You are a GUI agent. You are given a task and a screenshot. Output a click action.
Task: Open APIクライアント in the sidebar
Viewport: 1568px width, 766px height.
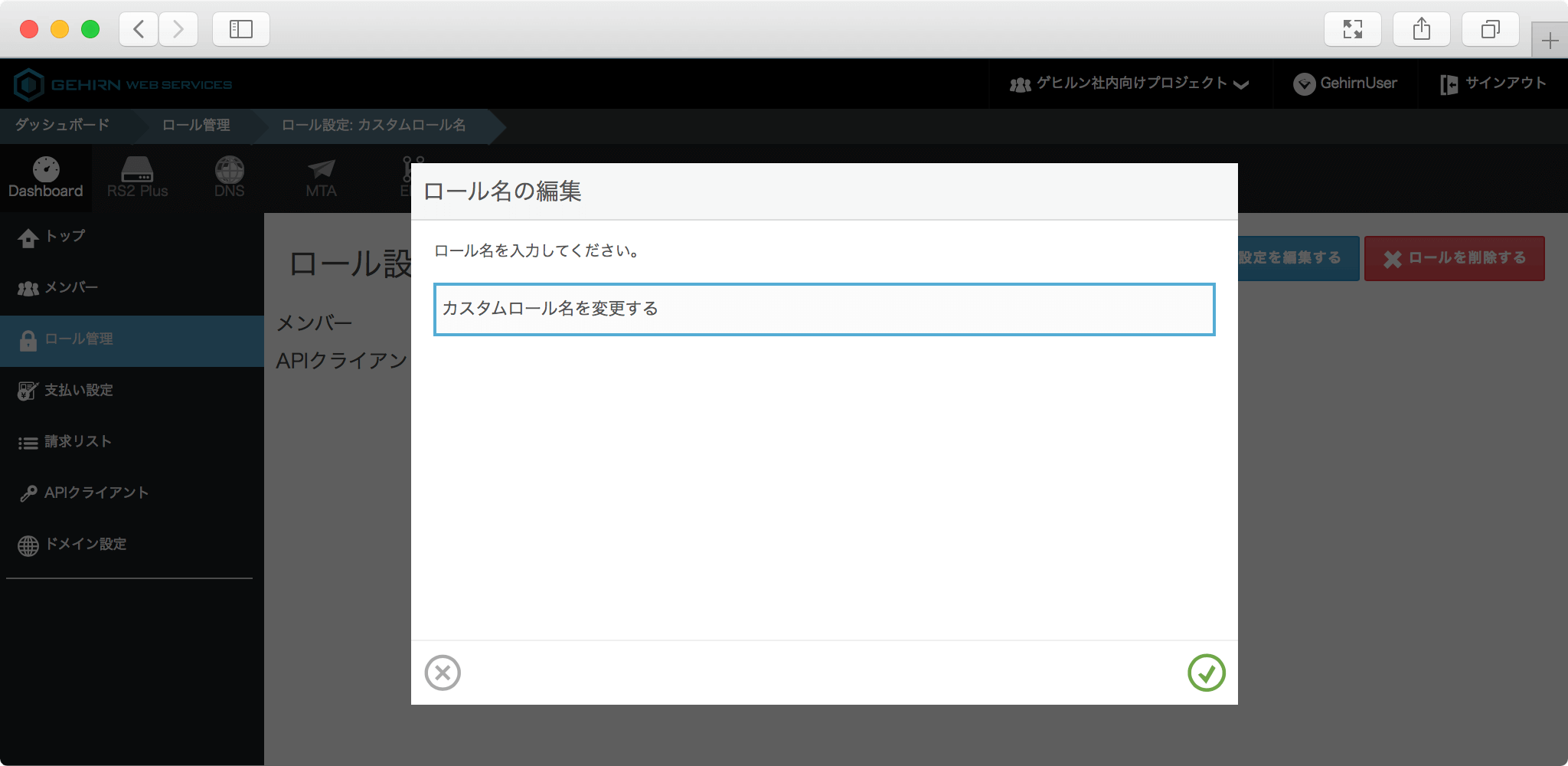click(96, 493)
